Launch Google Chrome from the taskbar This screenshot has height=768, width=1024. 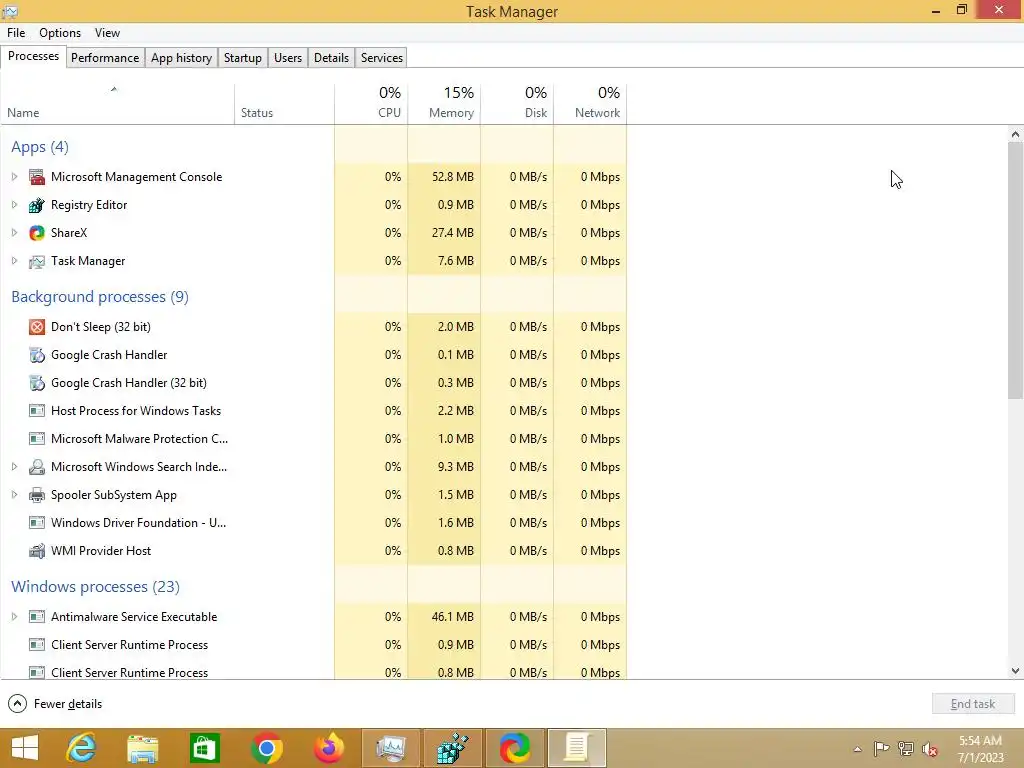coord(266,748)
